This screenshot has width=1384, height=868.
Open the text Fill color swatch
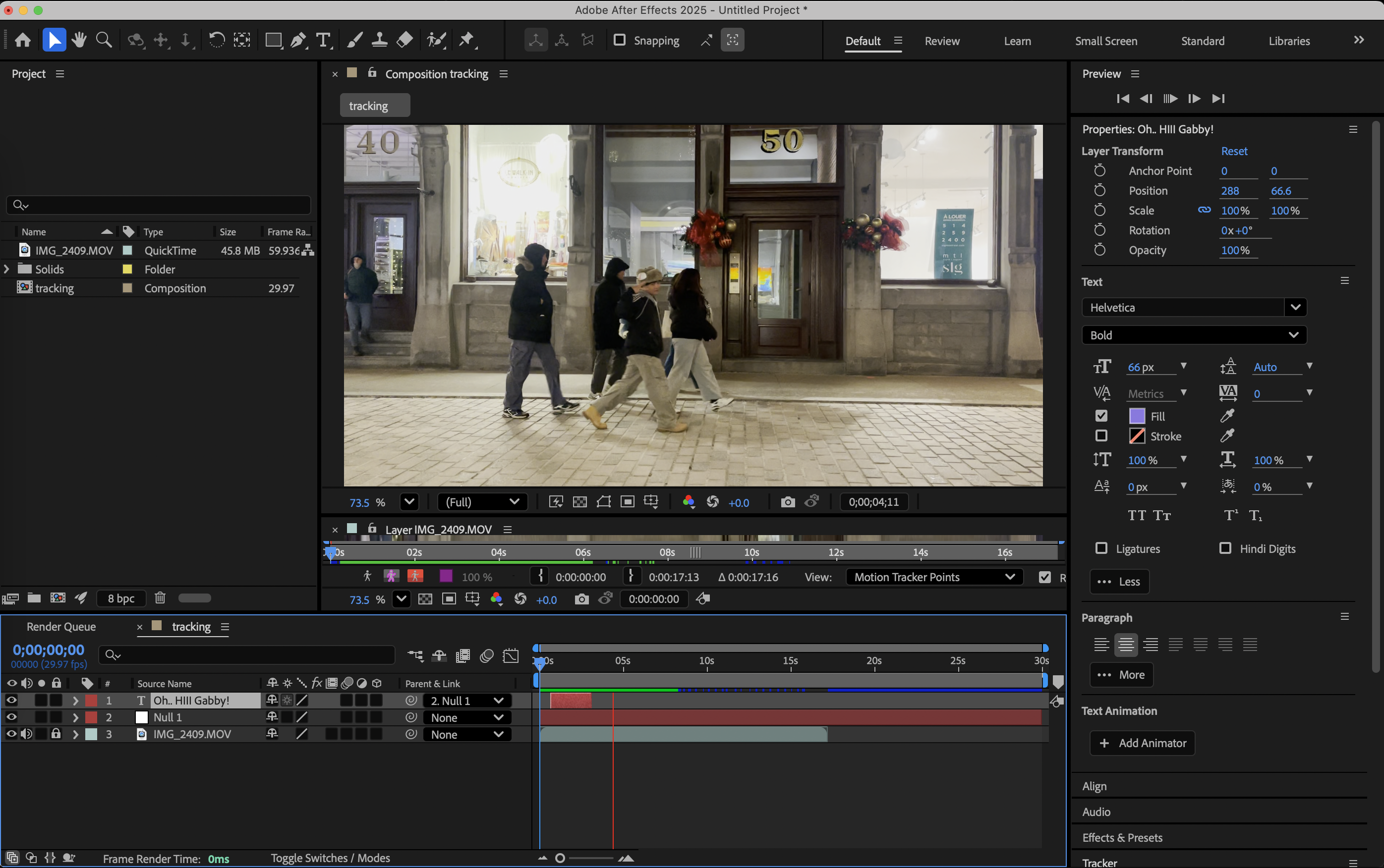1137,416
